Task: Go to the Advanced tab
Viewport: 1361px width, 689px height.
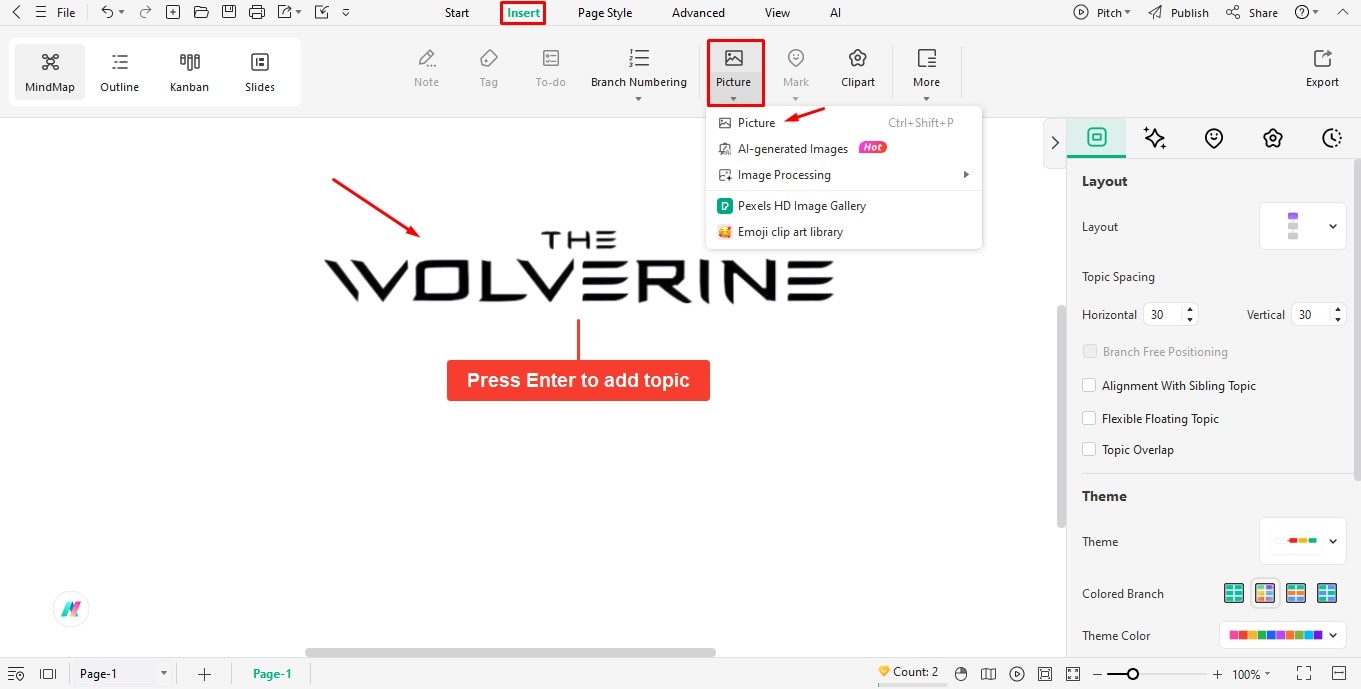Action: (698, 13)
